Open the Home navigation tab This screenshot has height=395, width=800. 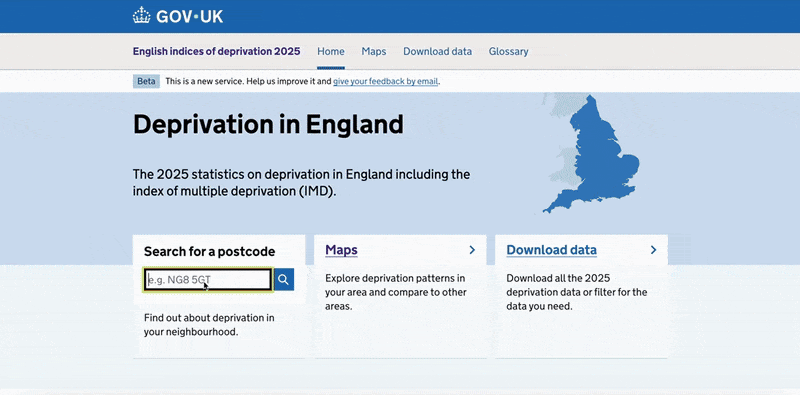[331, 52]
